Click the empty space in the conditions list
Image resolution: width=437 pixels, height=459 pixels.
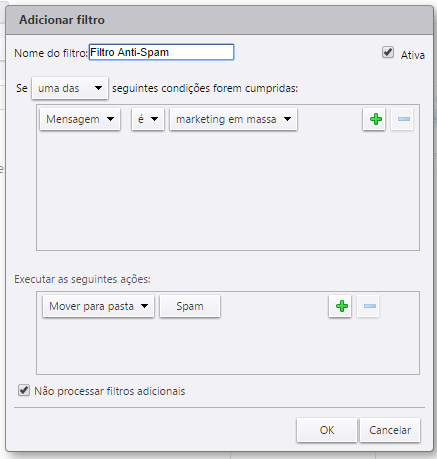pyautogui.click(x=228, y=190)
